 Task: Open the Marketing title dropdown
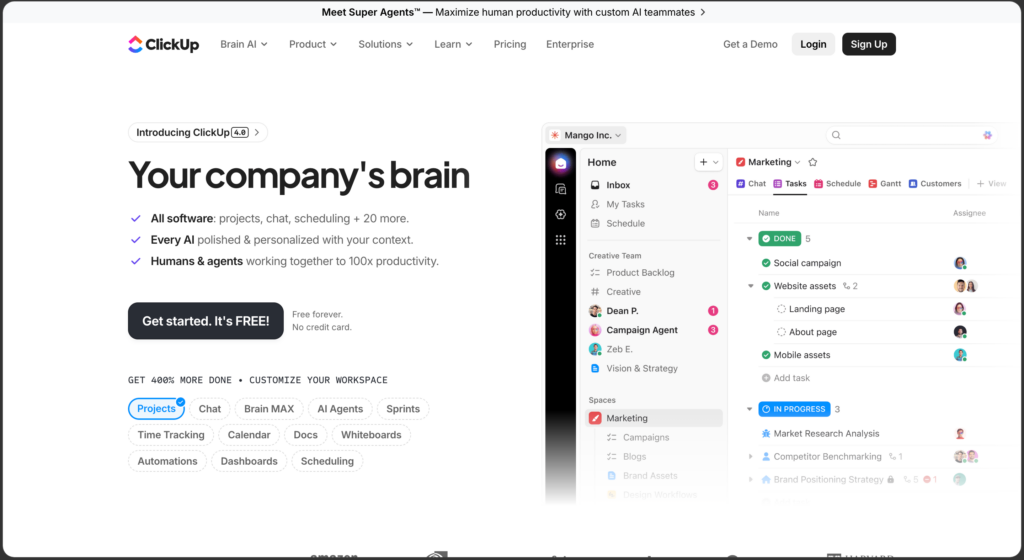(768, 162)
